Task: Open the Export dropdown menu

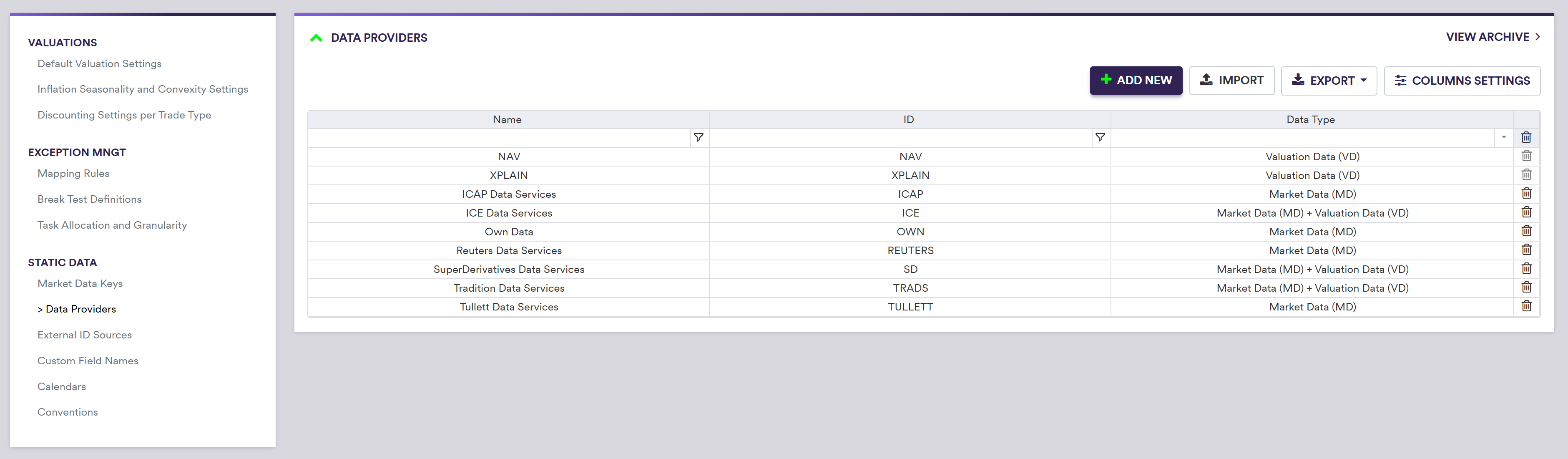Action: (1329, 81)
